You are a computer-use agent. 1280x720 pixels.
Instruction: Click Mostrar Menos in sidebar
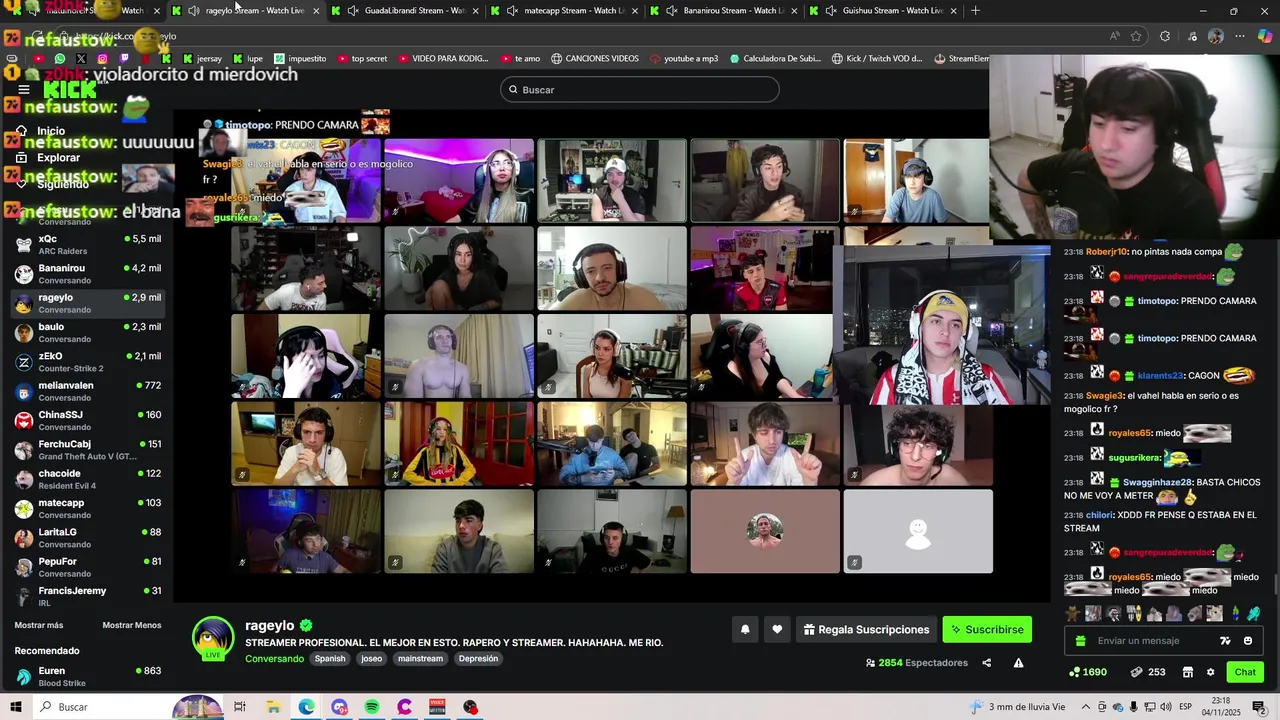pyautogui.click(x=132, y=625)
